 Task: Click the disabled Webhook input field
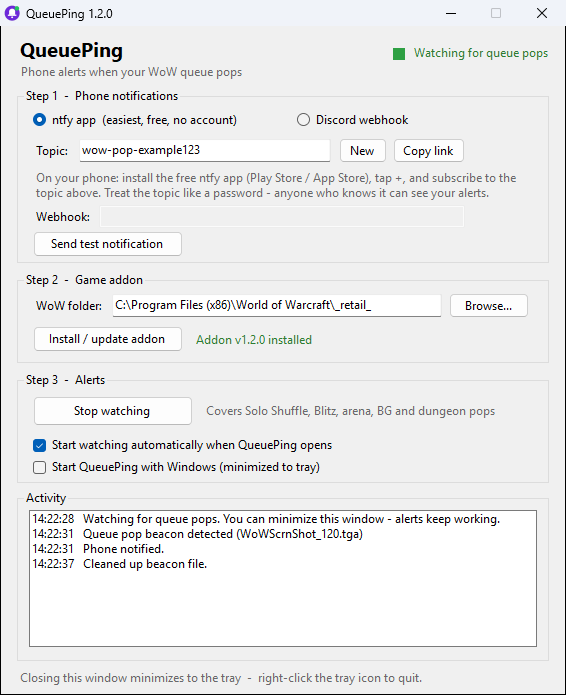[x=282, y=217]
